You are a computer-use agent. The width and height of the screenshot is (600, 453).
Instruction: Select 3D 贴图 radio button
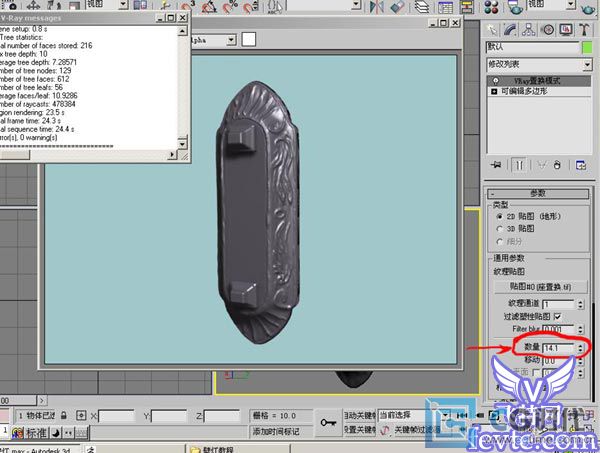pyautogui.click(x=499, y=229)
